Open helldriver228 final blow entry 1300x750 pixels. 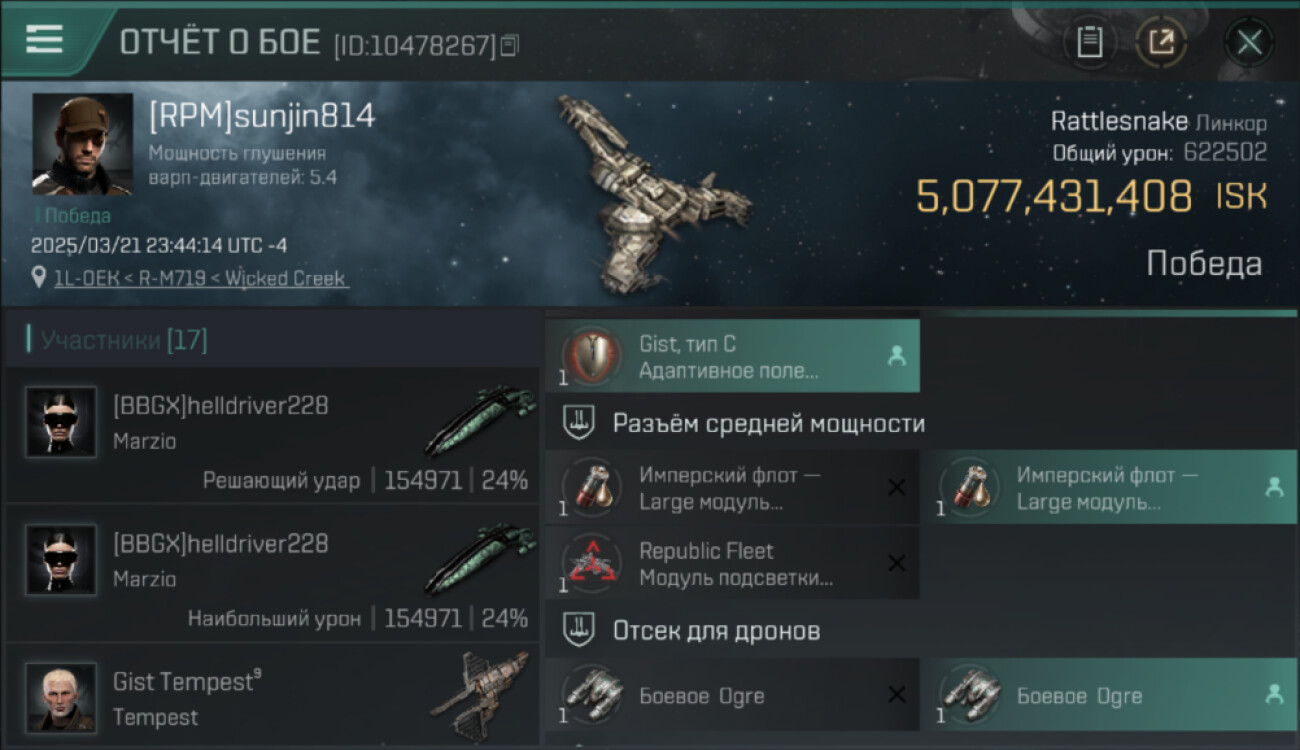(x=273, y=435)
